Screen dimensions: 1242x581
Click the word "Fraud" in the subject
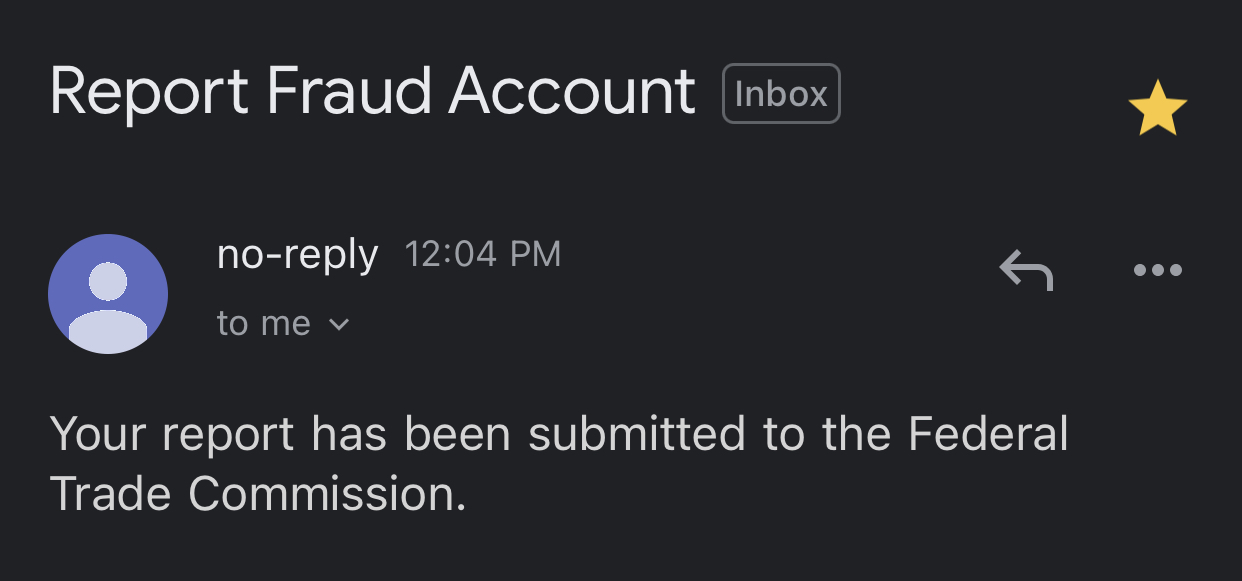tap(348, 92)
